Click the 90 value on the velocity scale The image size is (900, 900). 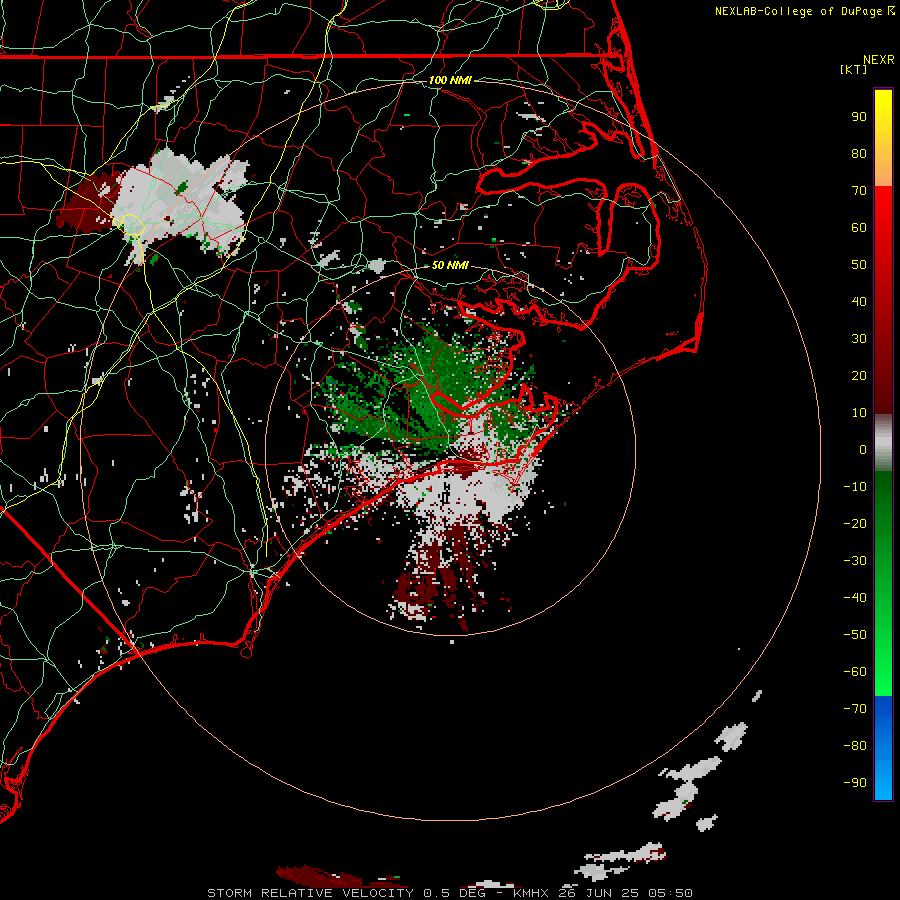click(x=859, y=117)
